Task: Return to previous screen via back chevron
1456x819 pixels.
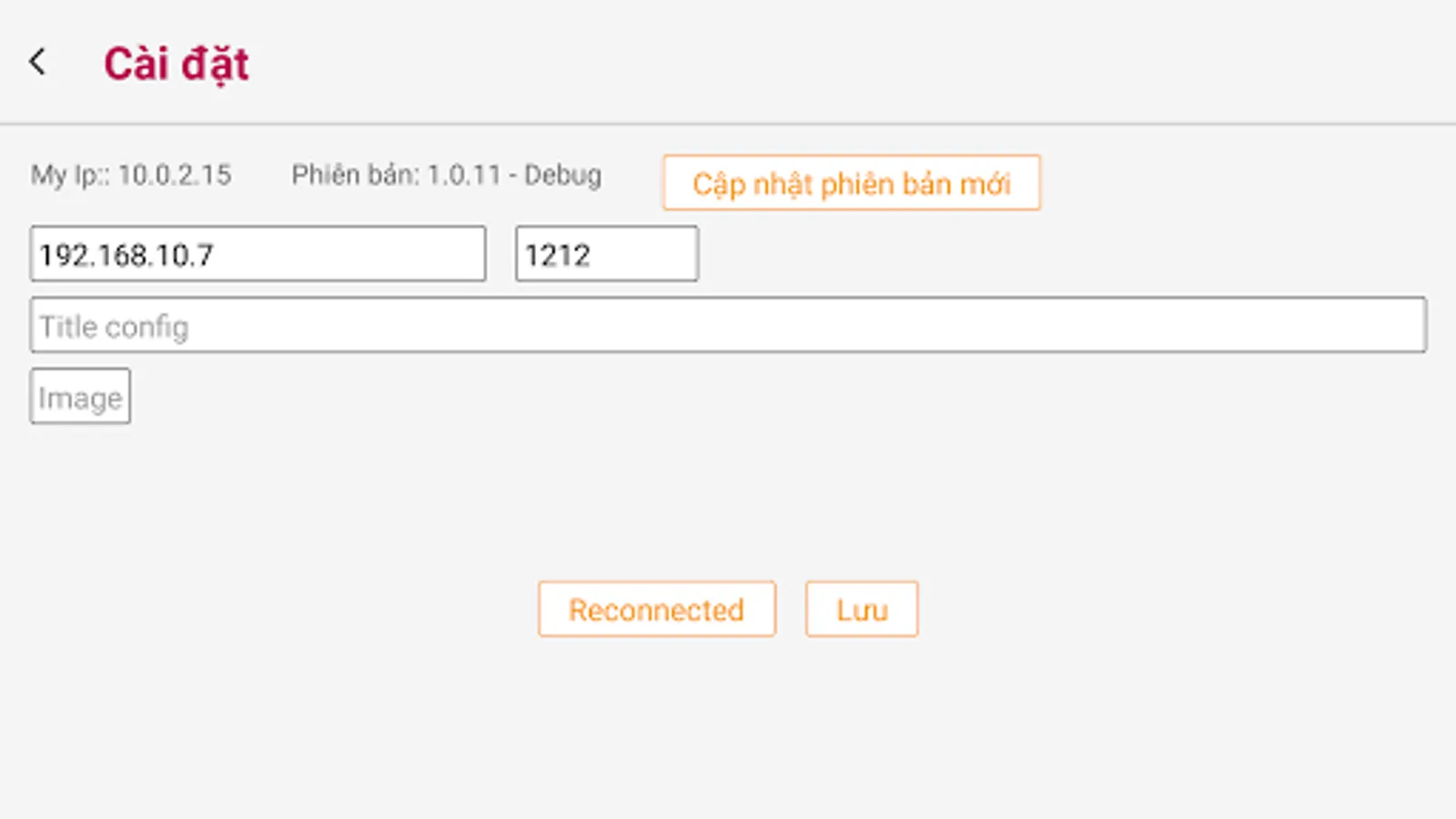Action: [x=37, y=62]
